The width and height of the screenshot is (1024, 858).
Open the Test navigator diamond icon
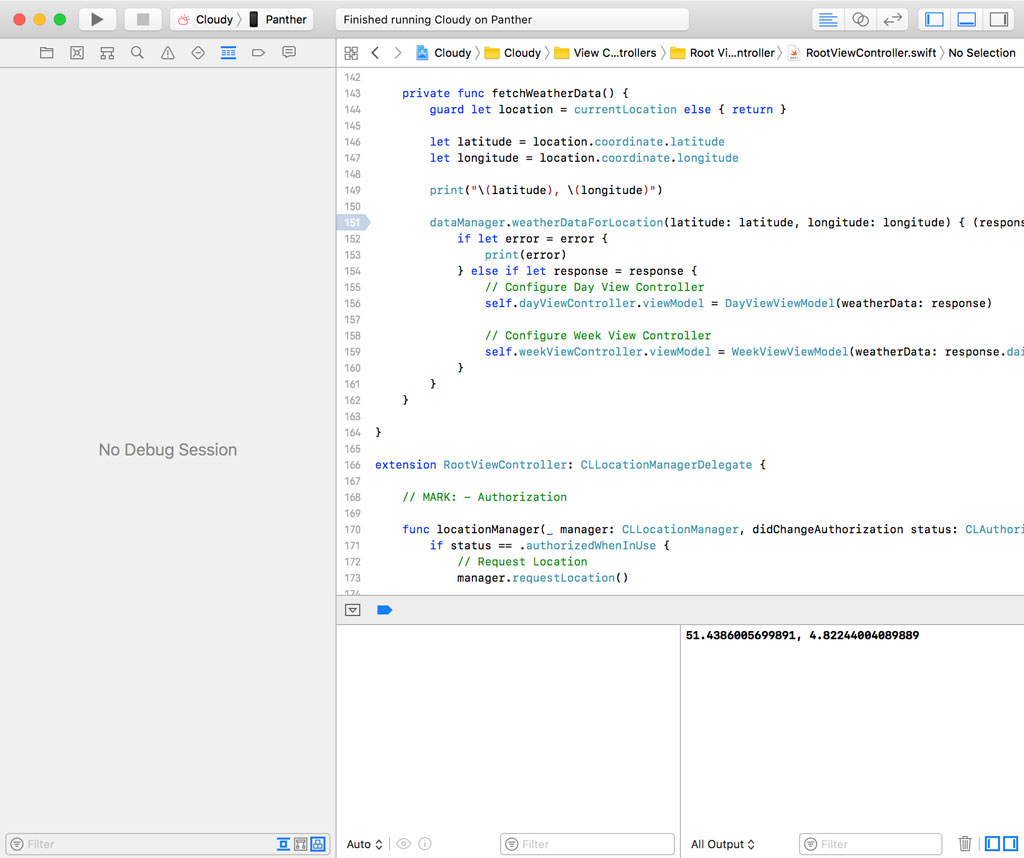pos(197,52)
